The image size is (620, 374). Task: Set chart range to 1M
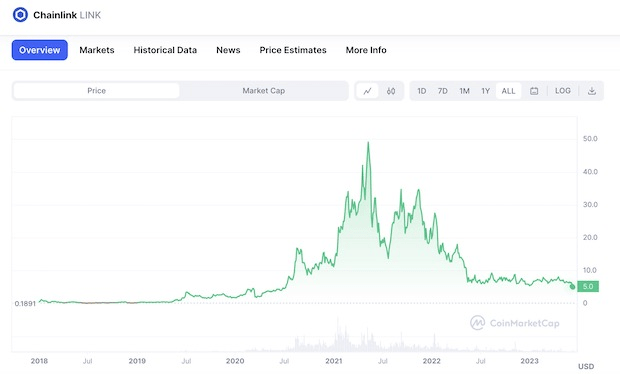pos(464,91)
